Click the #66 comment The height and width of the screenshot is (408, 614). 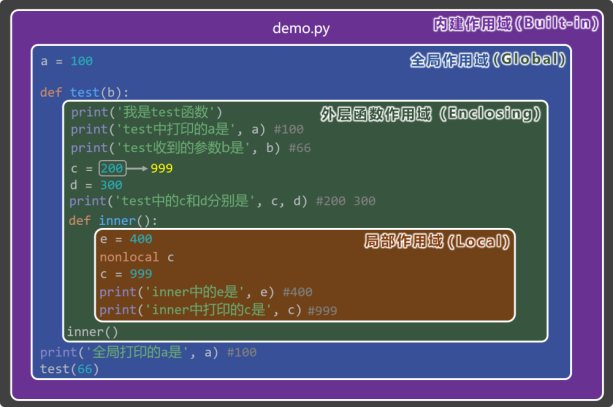pos(300,148)
